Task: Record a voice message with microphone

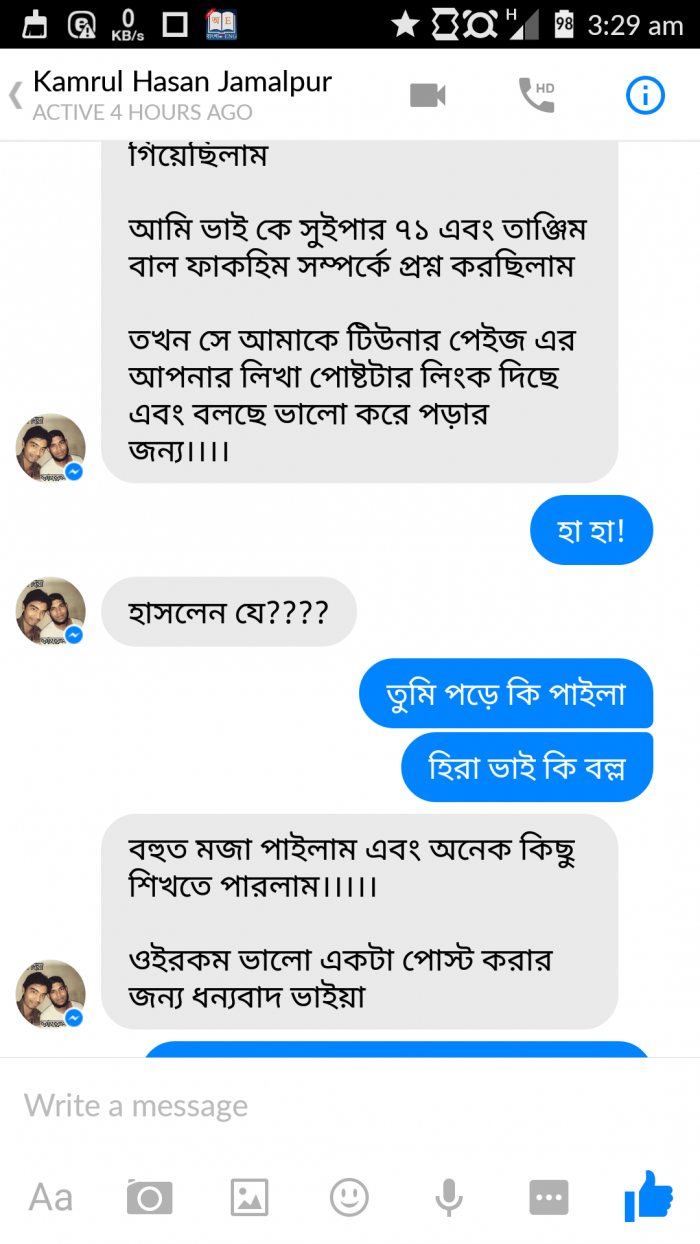Action: (x=448, y=1197)
